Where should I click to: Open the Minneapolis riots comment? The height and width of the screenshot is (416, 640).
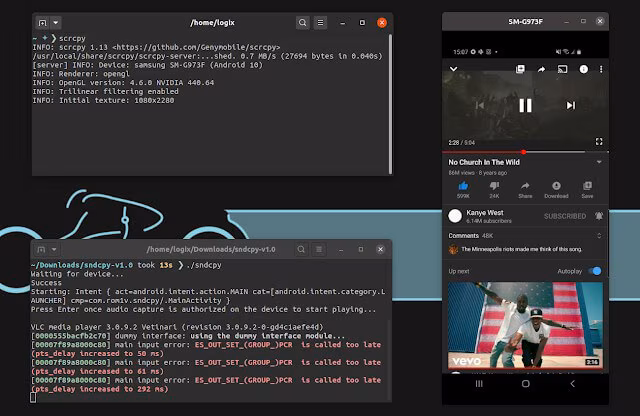(522, 249)
